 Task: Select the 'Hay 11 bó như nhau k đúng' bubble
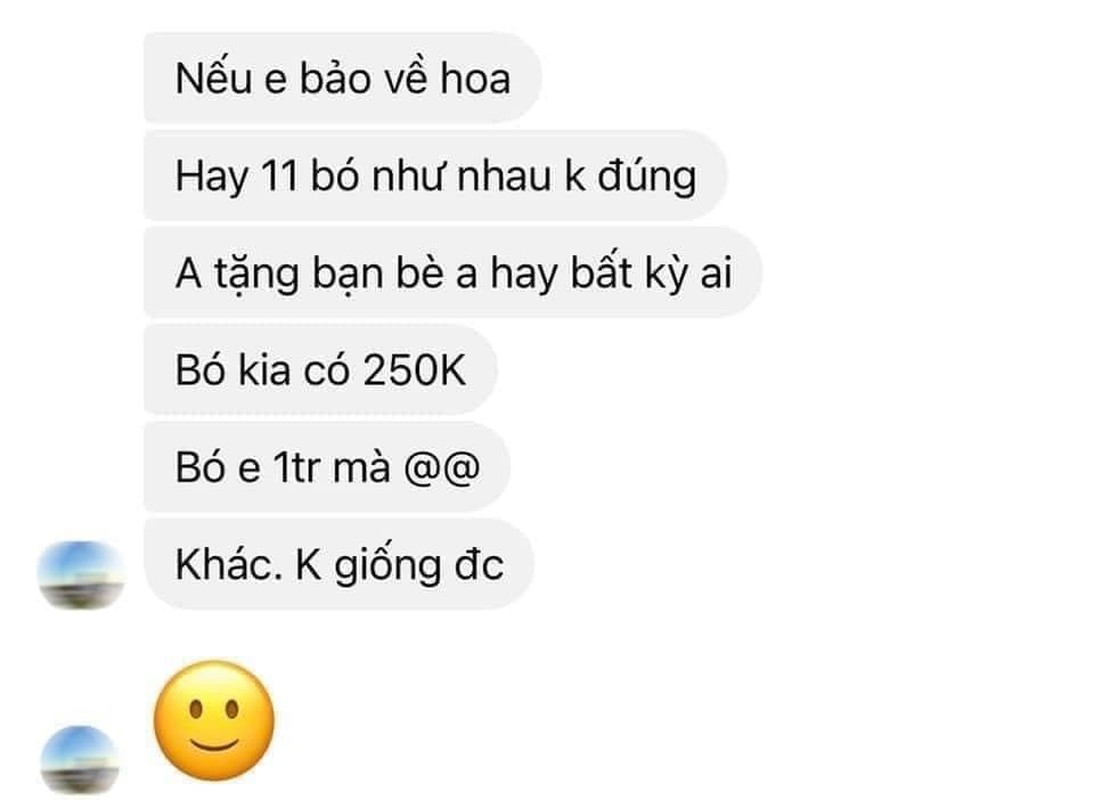click(x=435, y=175)
